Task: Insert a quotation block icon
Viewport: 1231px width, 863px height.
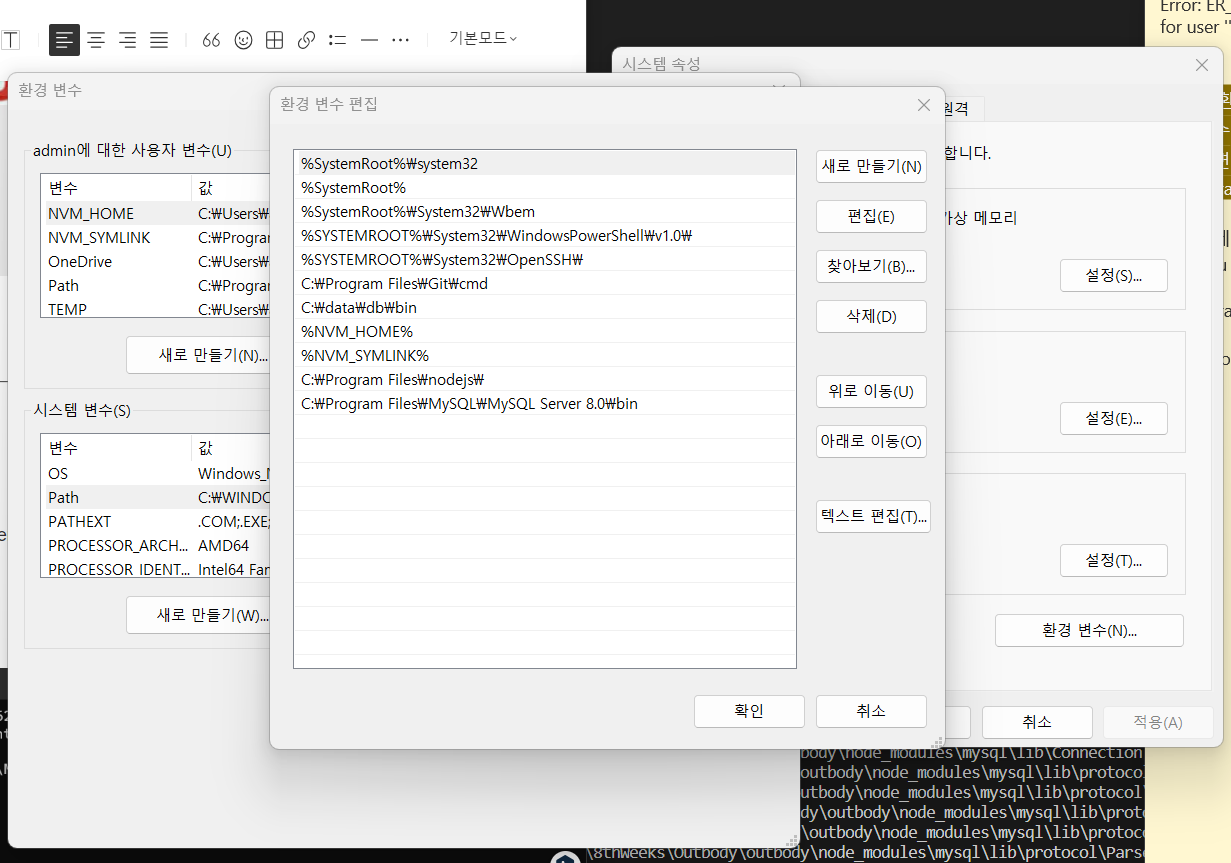Action: (x=211, y=39)
